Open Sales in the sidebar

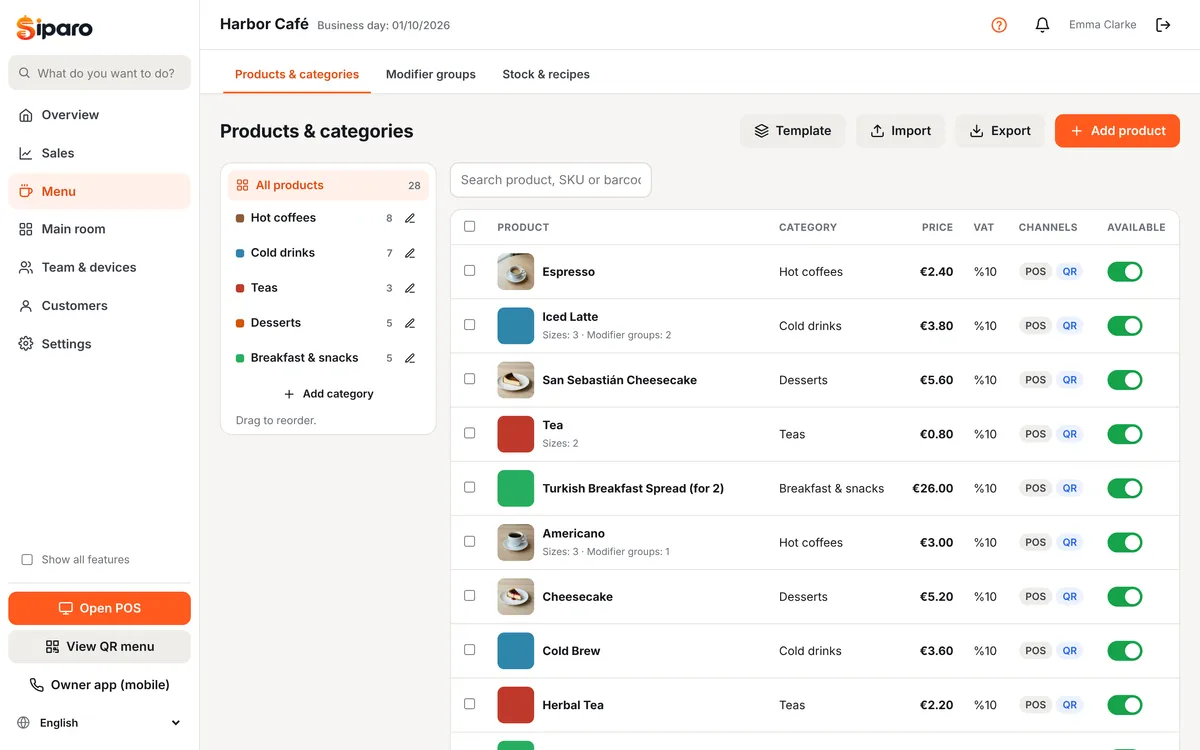(99, 153)
